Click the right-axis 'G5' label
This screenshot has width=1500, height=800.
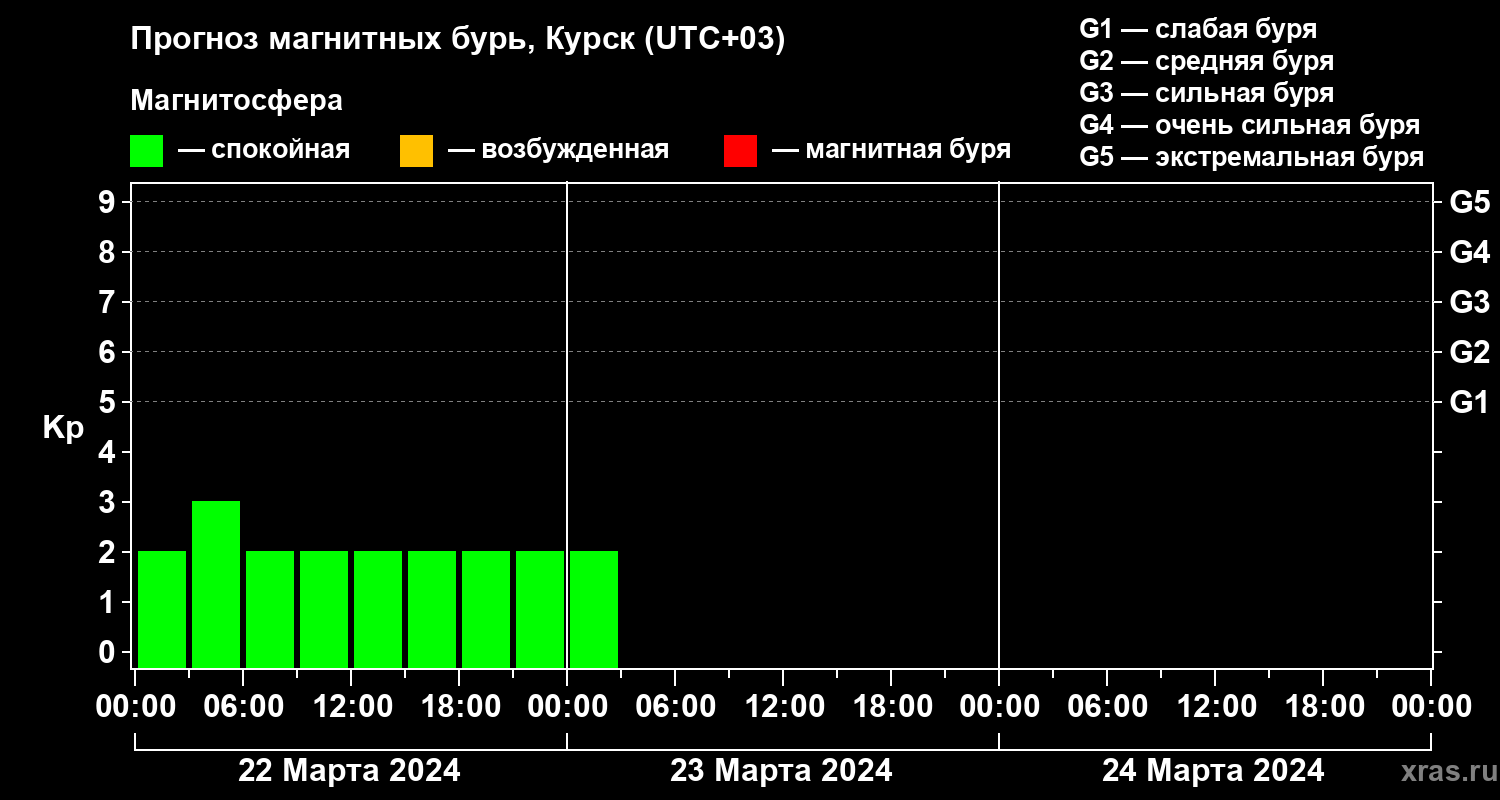[x=1470, y=202]
